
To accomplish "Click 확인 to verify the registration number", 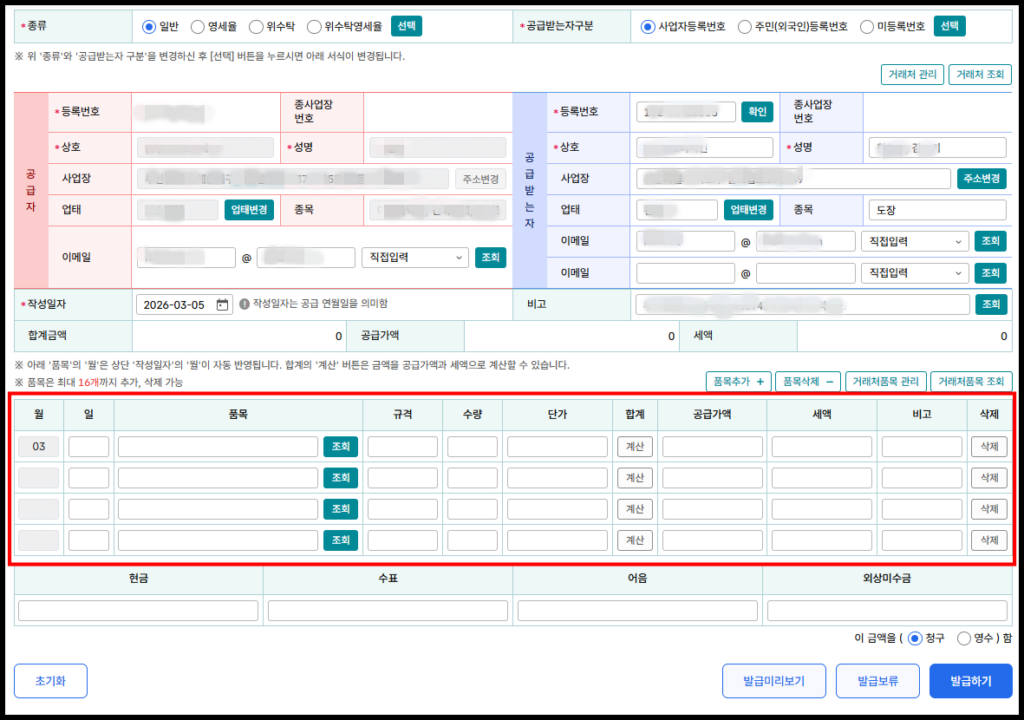I will point(756,111).
